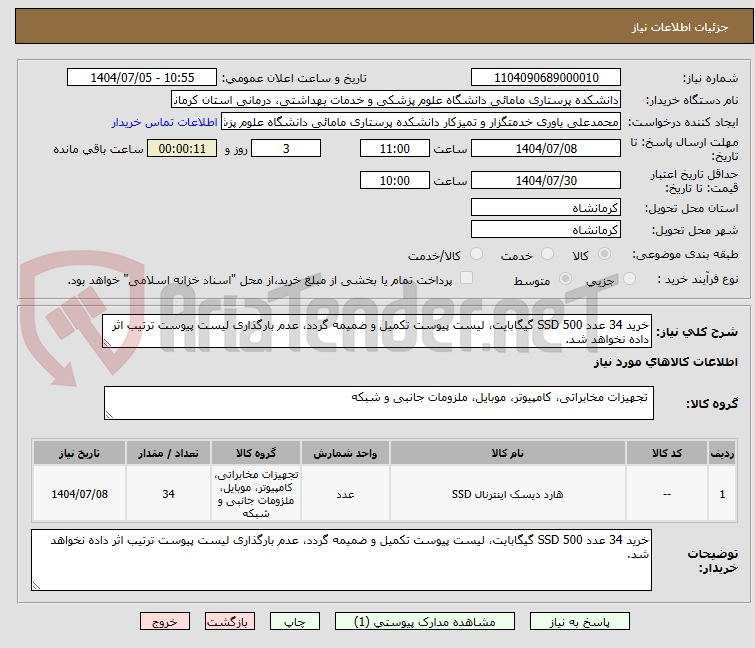Select the متوسط purchase type radio
The image size is (755, 648).
pos(565,279)
